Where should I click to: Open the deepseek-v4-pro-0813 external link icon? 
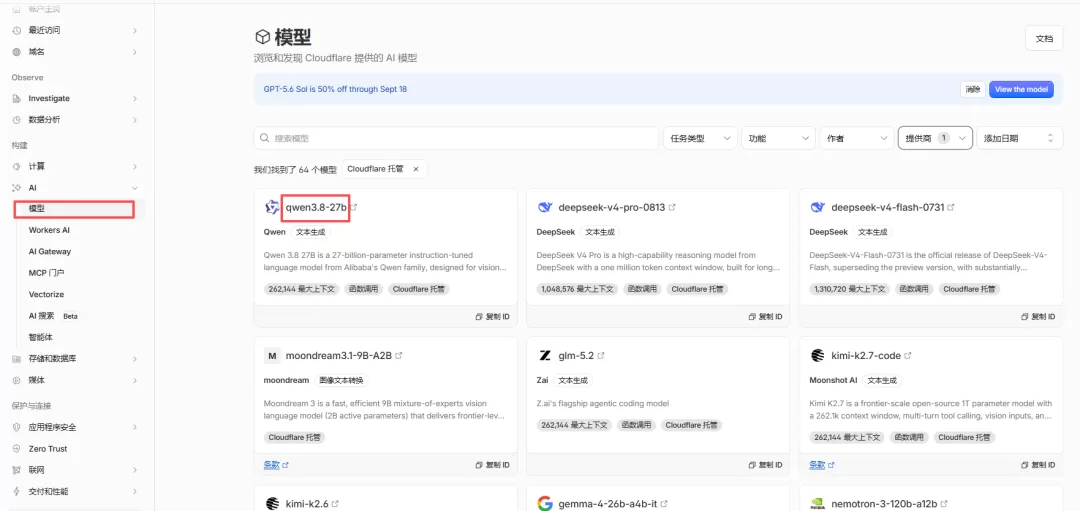(x=672, y=207)
